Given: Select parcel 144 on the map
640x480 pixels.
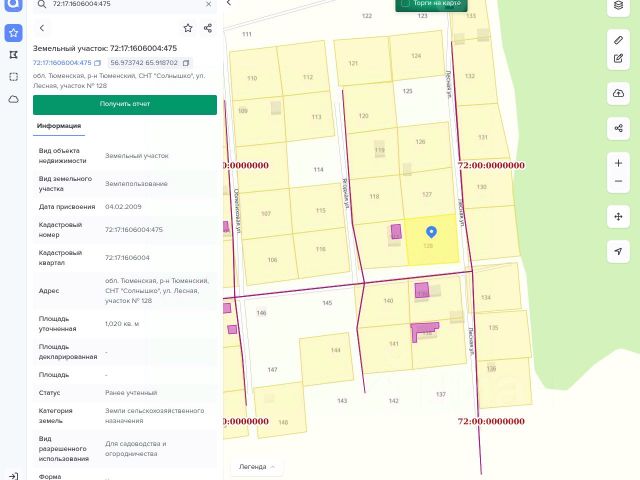Looking at the screenshot, I should coord(327,359).
